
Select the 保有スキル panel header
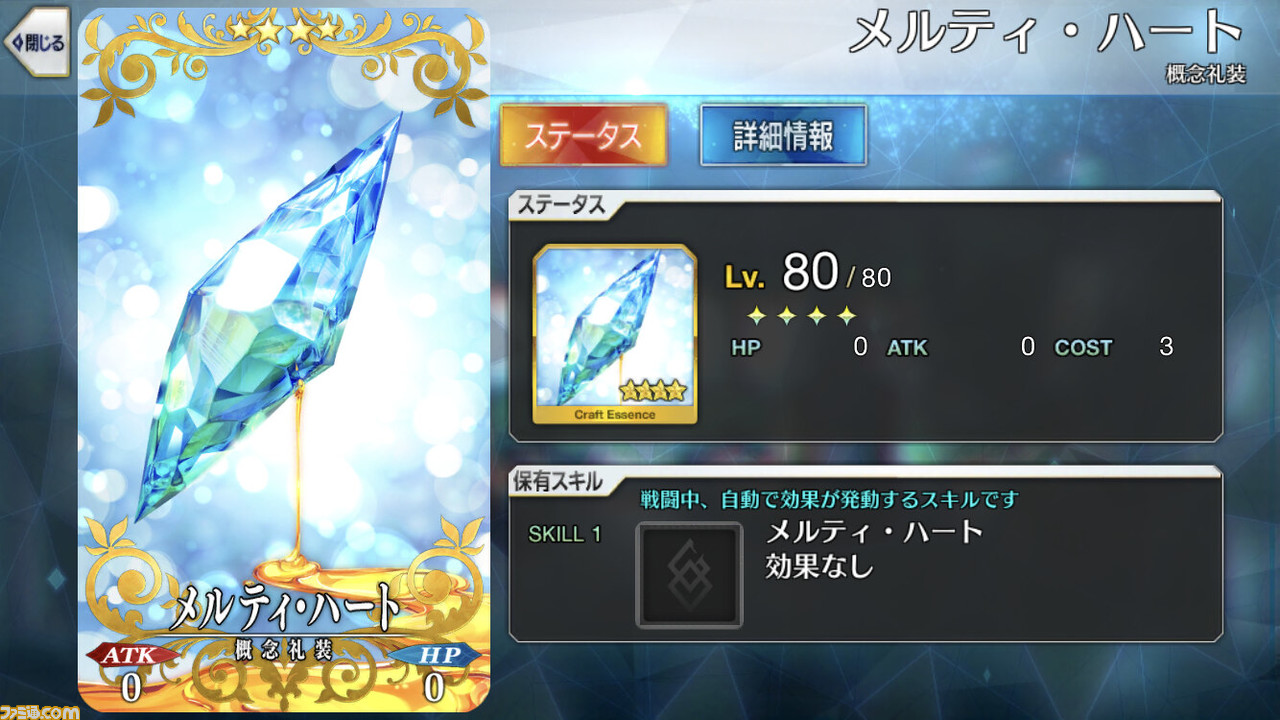coord(560,481)
